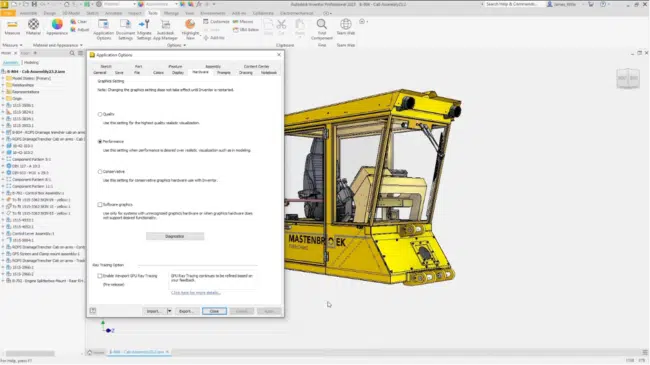Open the 'Click here for more details' link
Viewport: 650px width, 365px height.
(196, 292)
